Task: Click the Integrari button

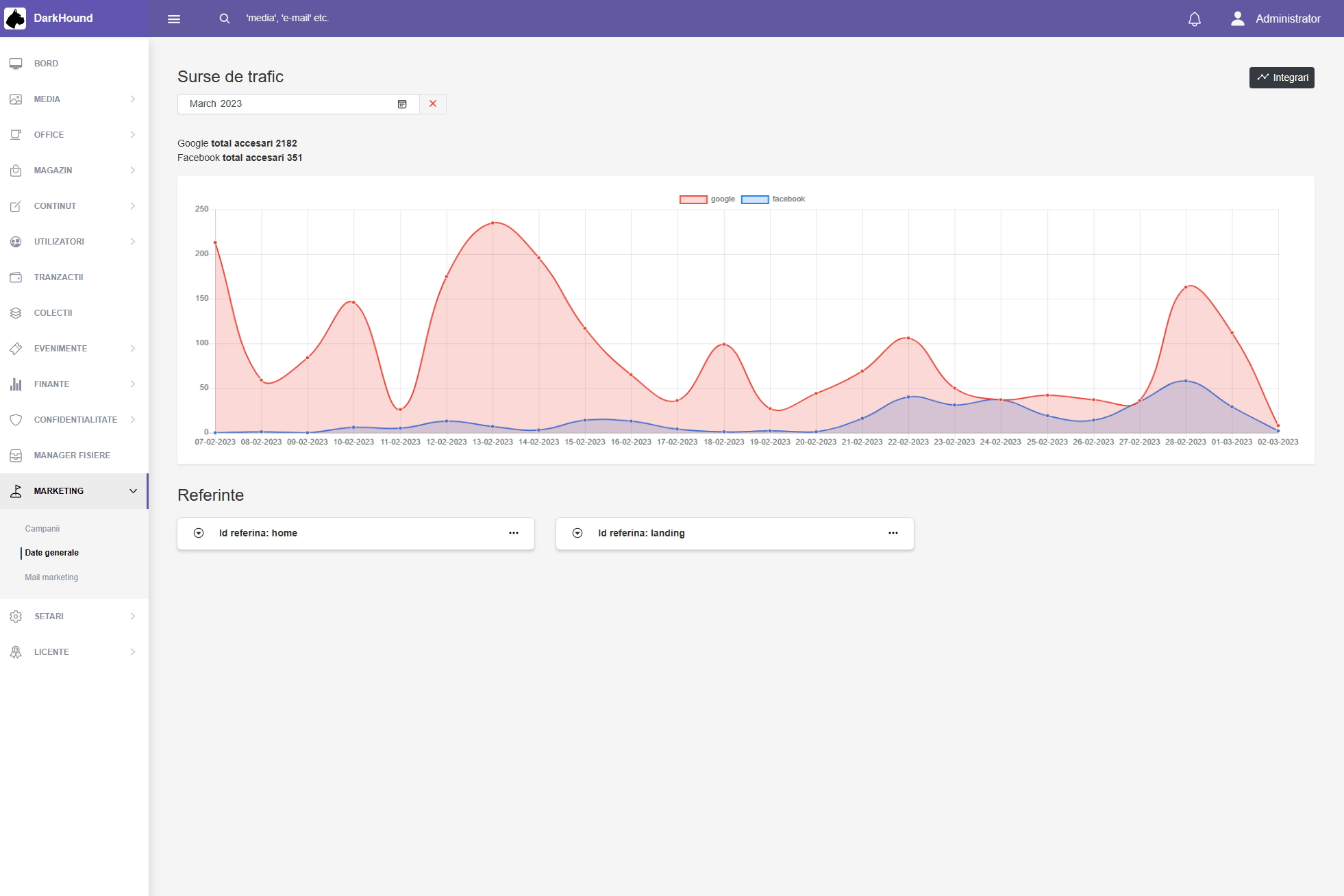Action: [x=1282, y=77]
